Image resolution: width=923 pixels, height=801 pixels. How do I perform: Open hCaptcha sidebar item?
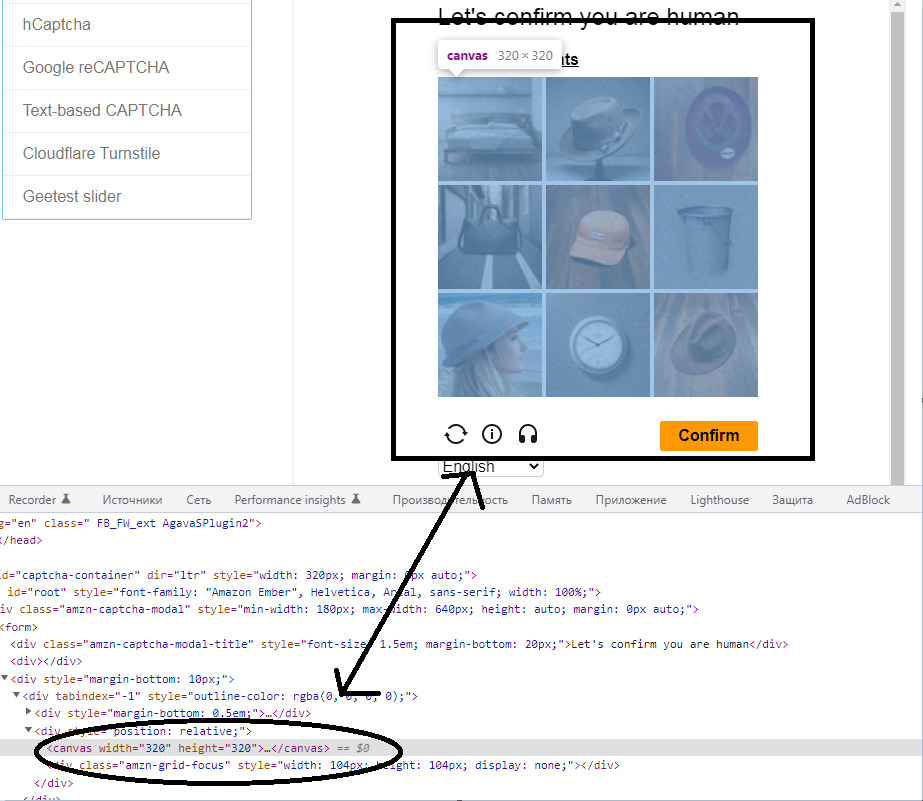(x=127, y=25)
